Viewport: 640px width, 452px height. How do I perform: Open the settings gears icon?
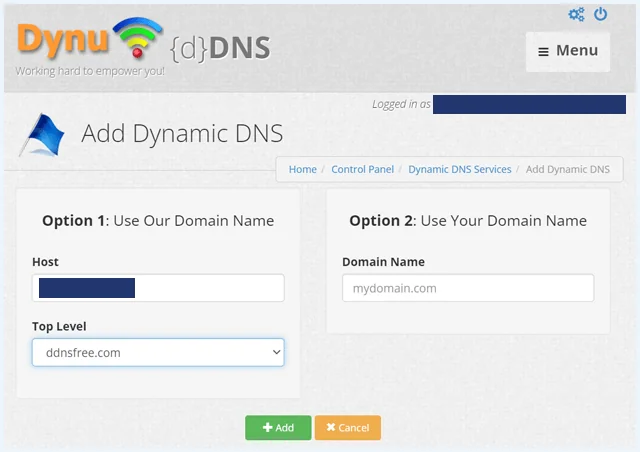tap(576, 15)
